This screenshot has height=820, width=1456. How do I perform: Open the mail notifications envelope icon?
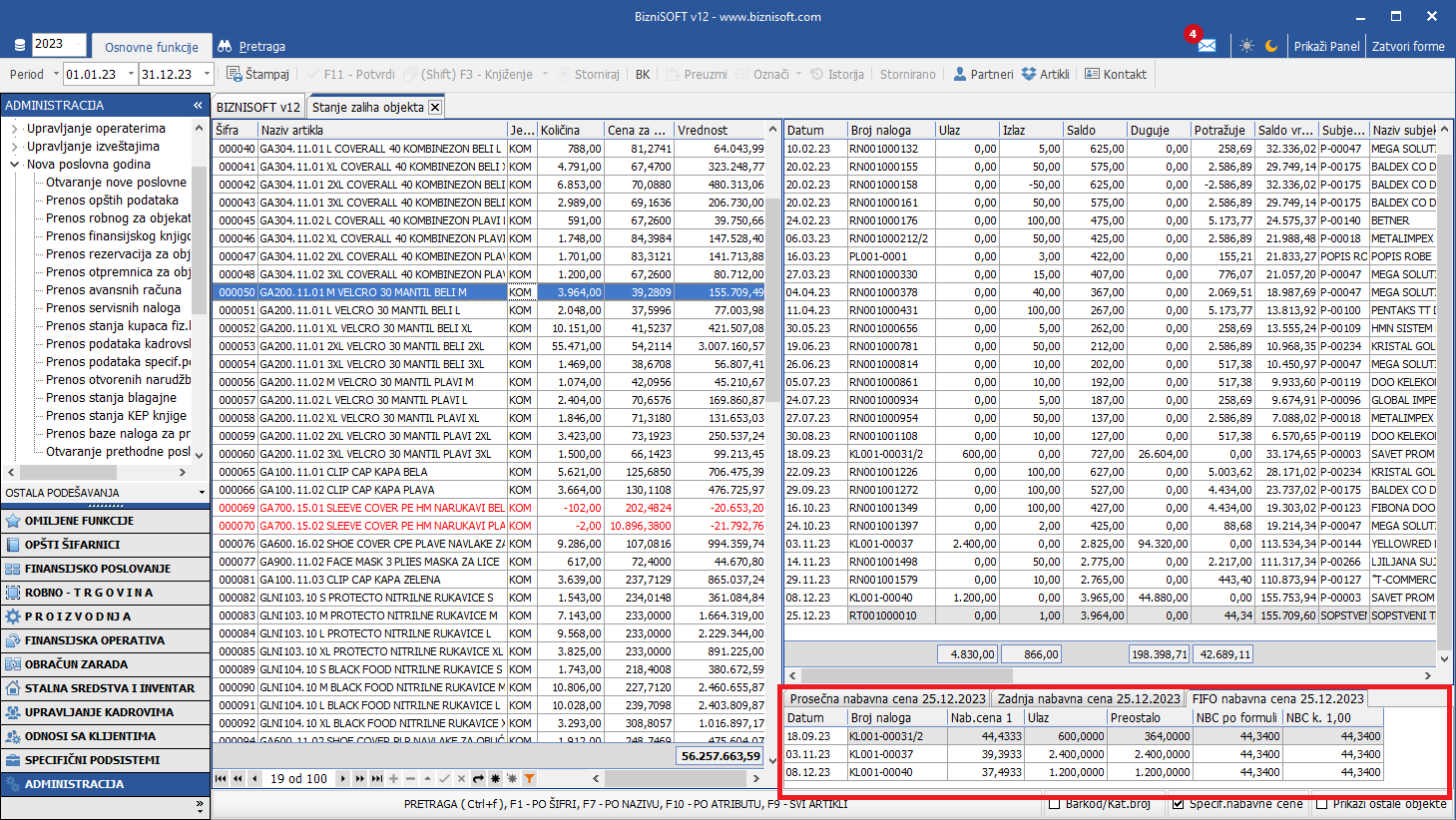pos(1207,46)
